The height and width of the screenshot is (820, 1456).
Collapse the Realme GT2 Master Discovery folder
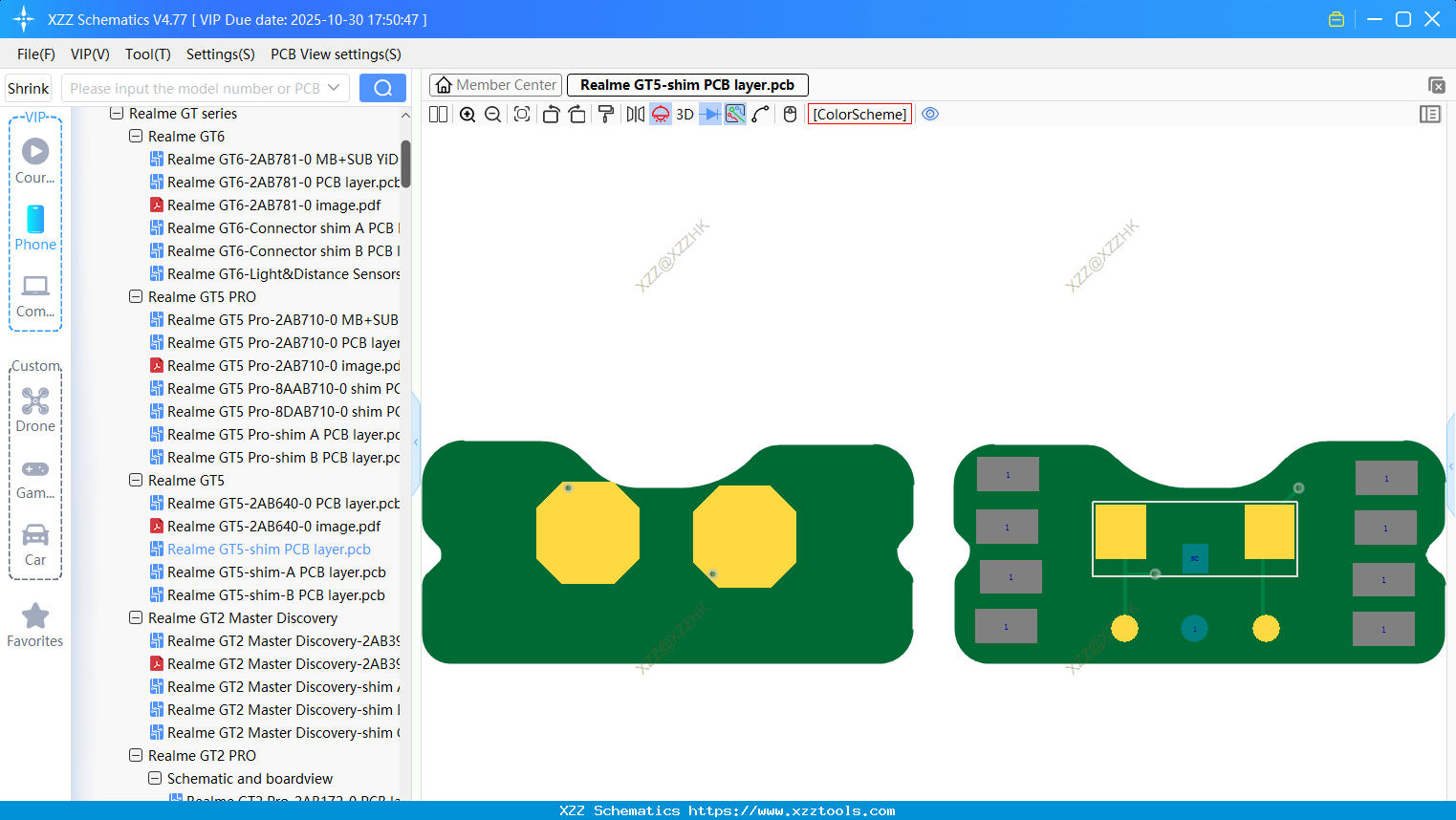(136, 618)
